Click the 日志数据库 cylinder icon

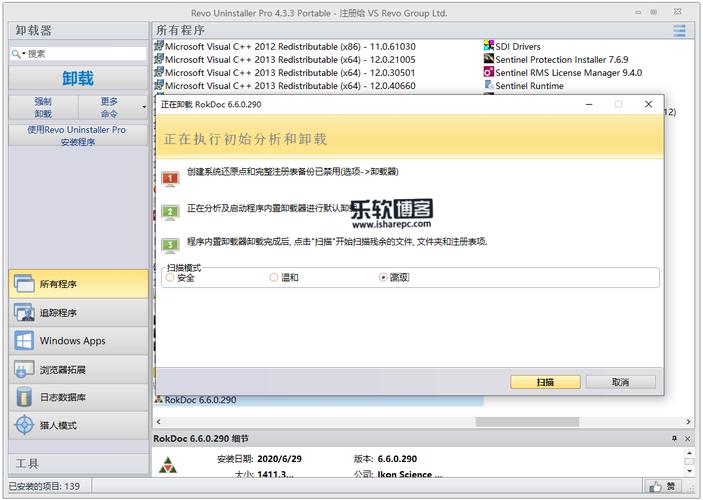(x=24, y=397)
